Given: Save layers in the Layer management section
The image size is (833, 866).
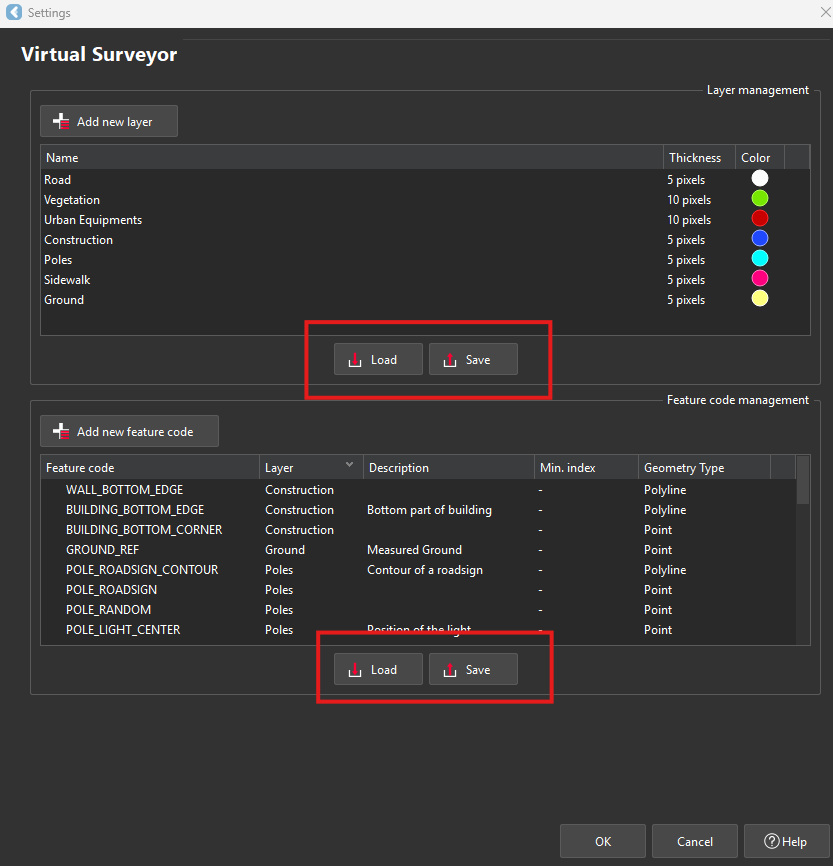Looking at the screenshot, I should (473, 360).
